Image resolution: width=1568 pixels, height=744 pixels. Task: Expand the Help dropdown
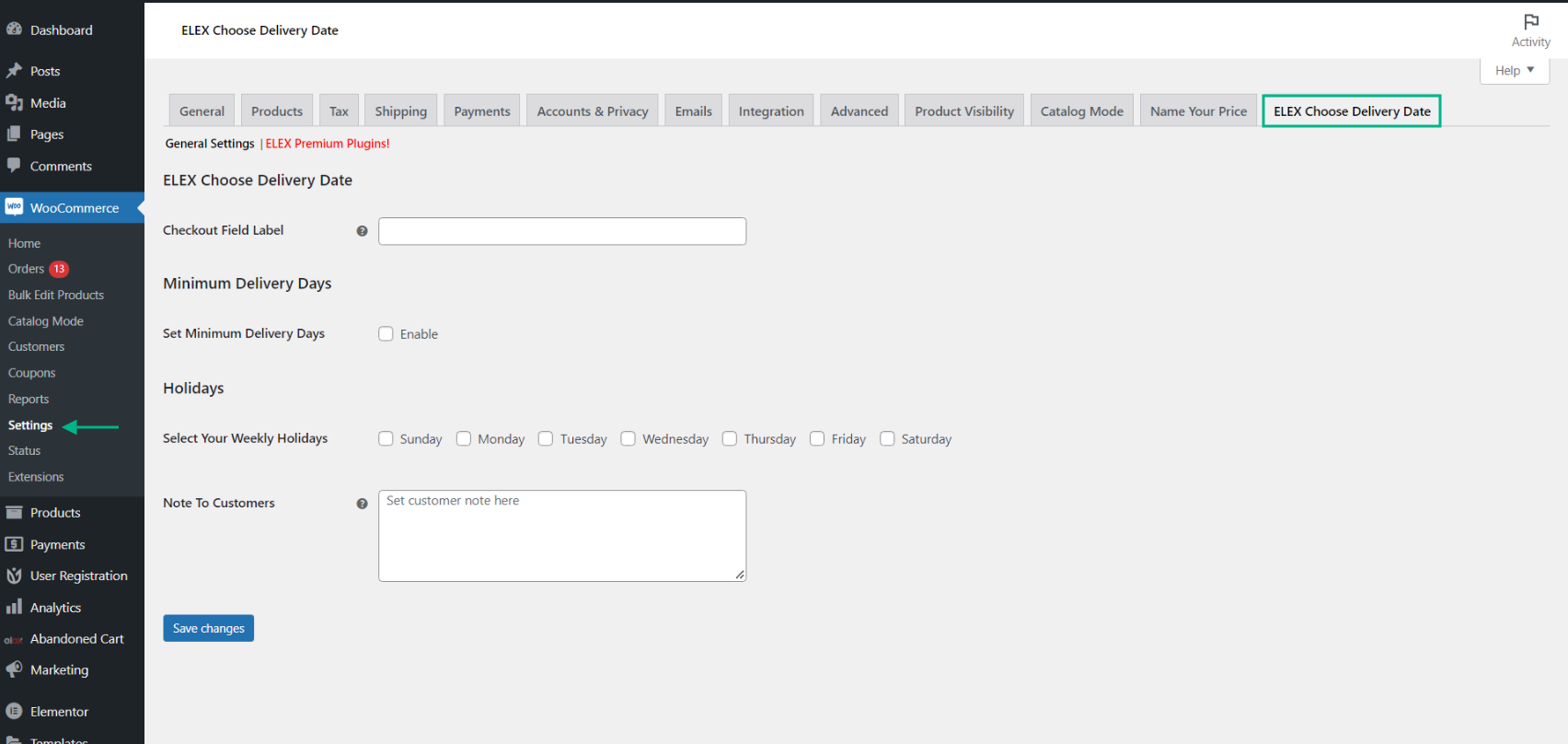pos(1515,71)
